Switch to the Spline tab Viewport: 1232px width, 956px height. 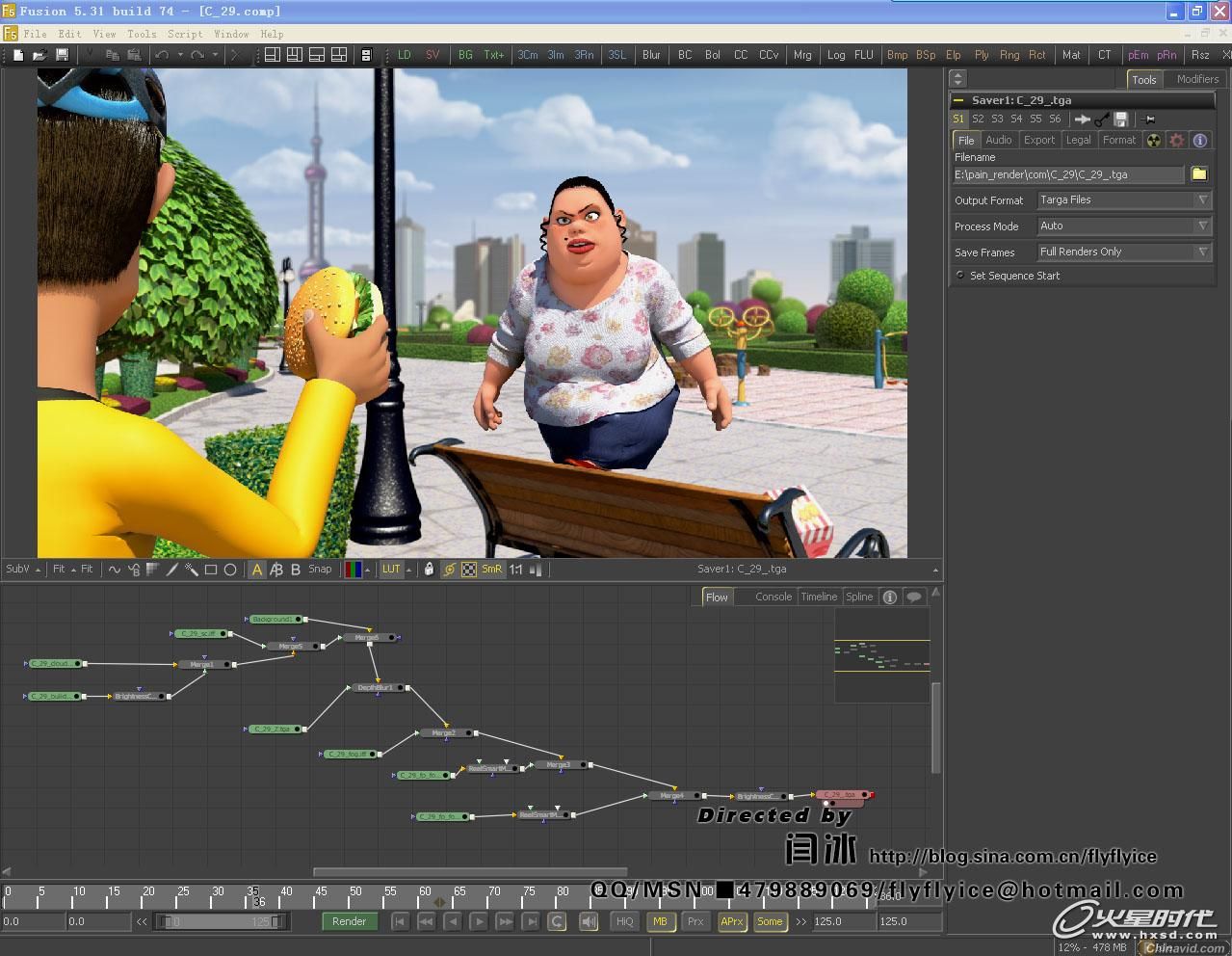[x=859, y=597]
